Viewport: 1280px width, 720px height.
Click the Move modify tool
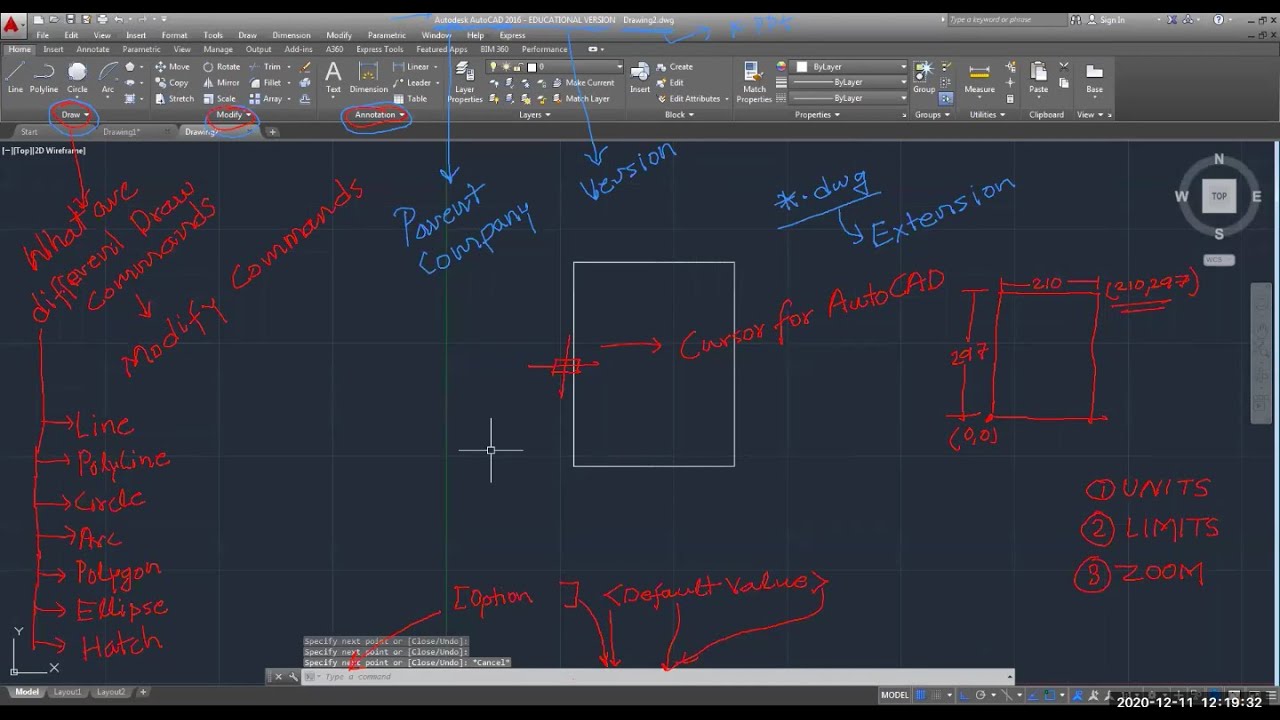(x=172, y=67)
